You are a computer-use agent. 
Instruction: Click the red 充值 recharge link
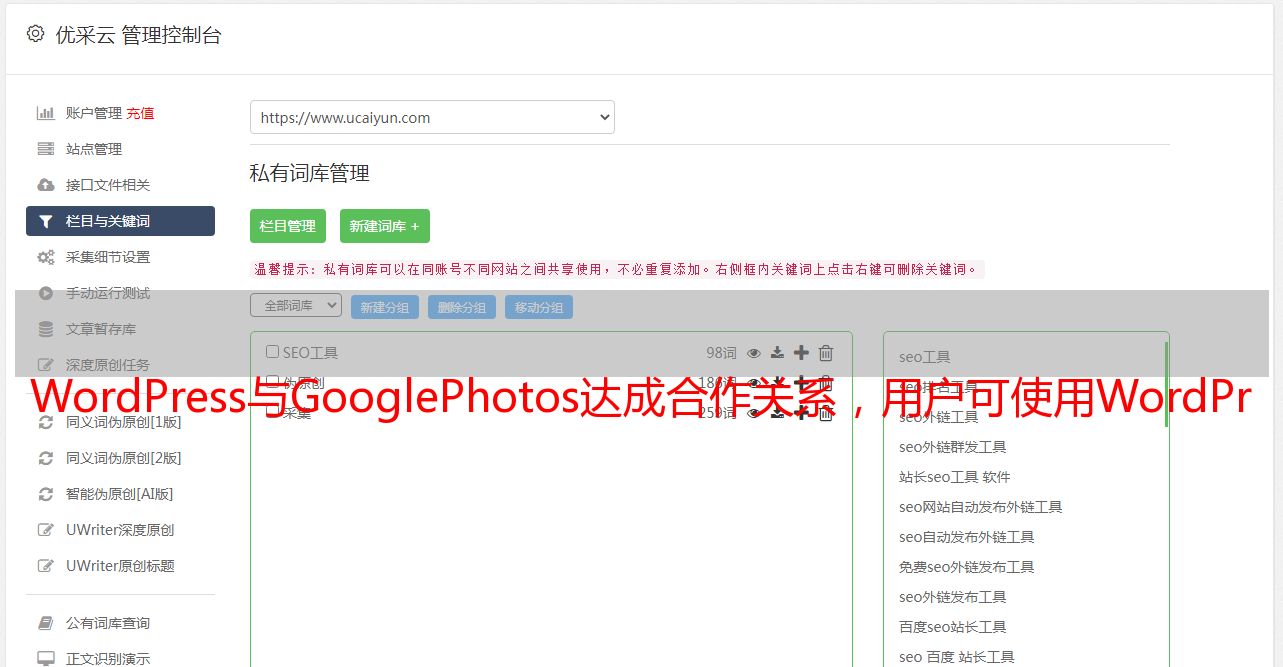click(140, 113)
